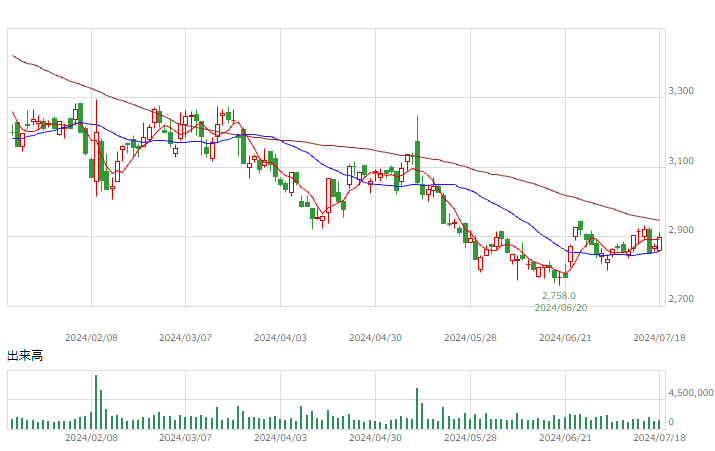Click the 2,758.0 low price annotation
Image resolution: width=715 pixels, height=451 pixels.
coord(559,295)
